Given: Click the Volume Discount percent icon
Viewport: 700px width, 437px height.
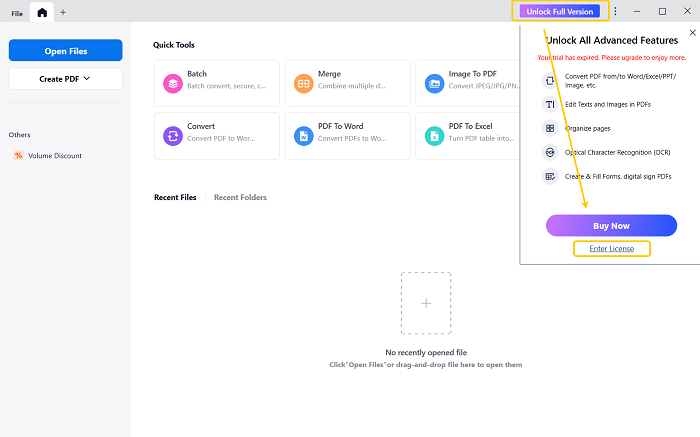Looking at the screenshot, I should click(x=18, y=156).
